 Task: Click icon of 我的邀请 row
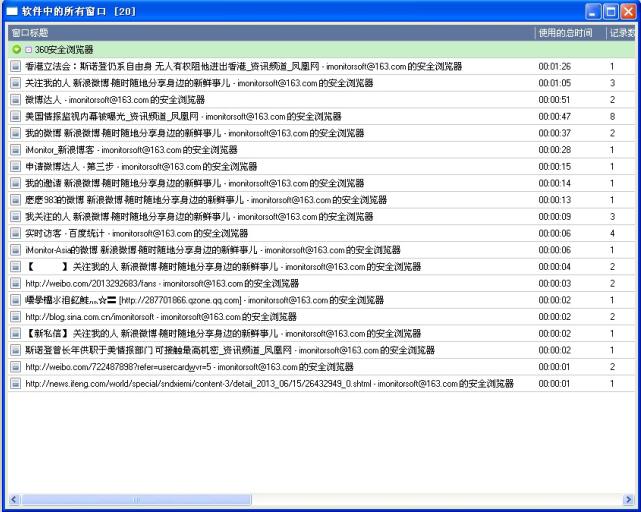(x=16, y=183)
